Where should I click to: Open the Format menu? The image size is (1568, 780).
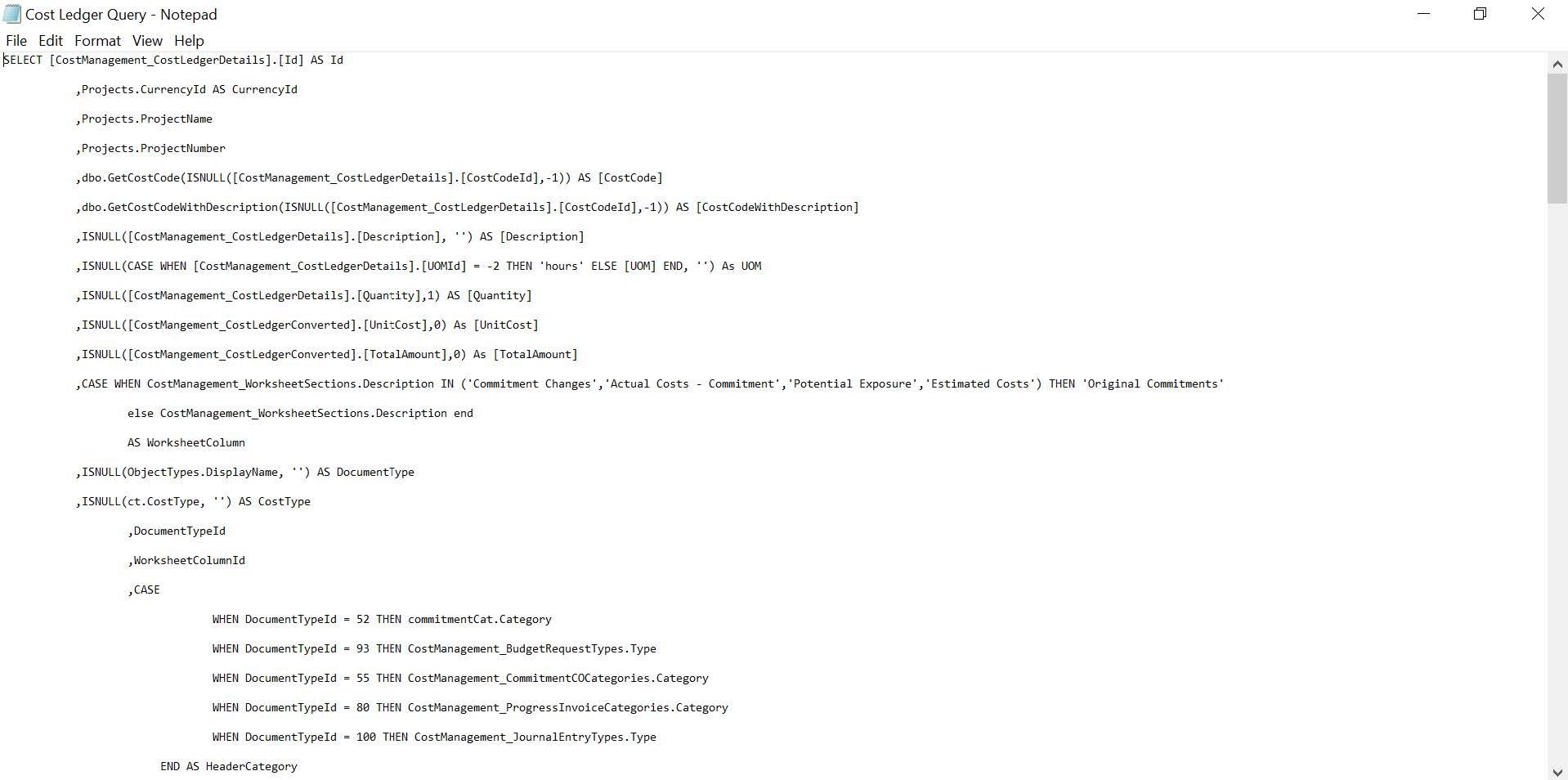[x=97, y=40]
